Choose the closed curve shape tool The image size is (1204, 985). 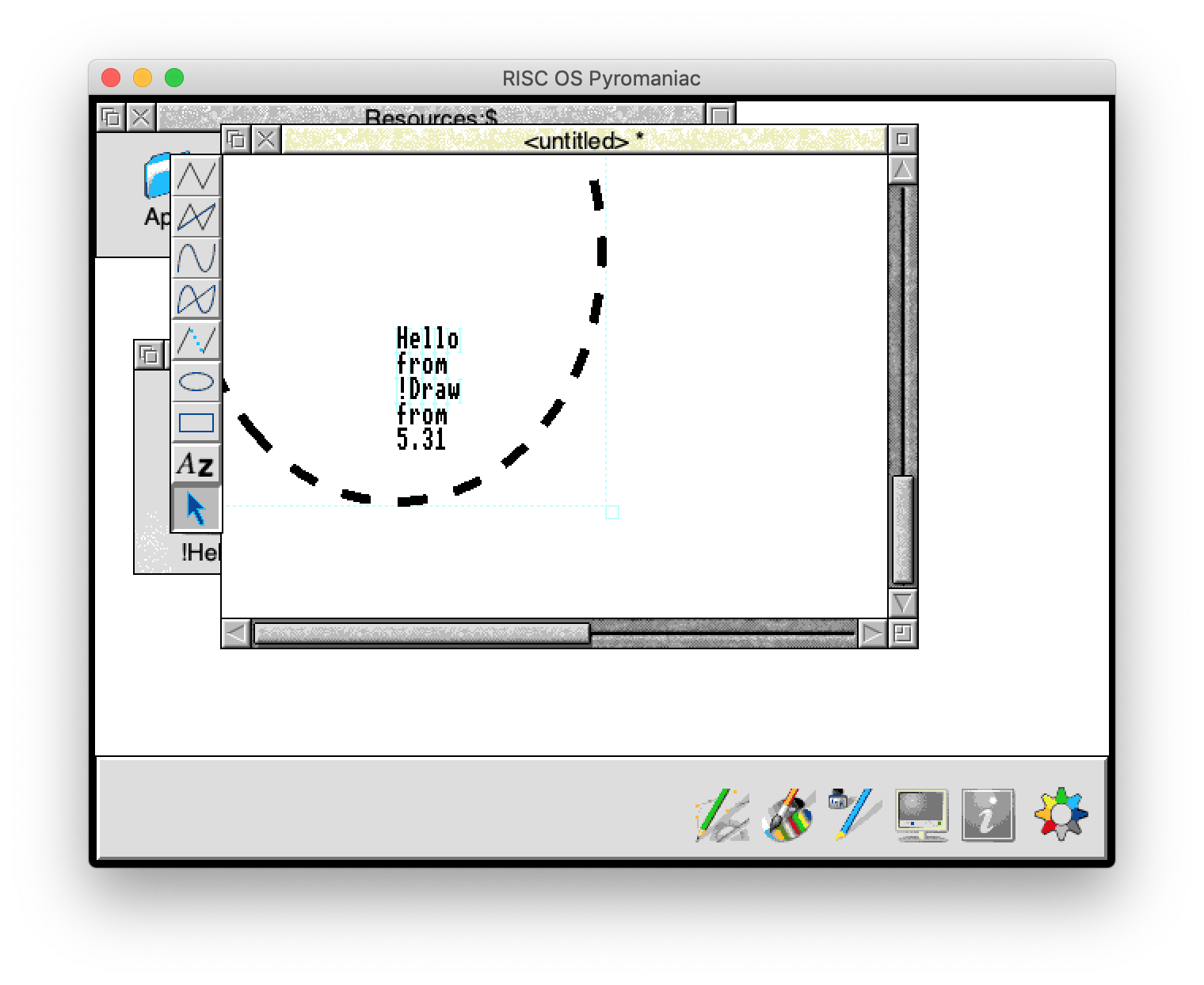(196, 299)
